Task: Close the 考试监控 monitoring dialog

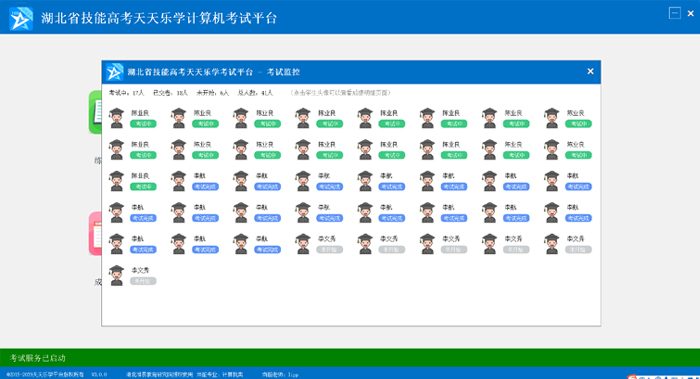Action: coord(590,71)
